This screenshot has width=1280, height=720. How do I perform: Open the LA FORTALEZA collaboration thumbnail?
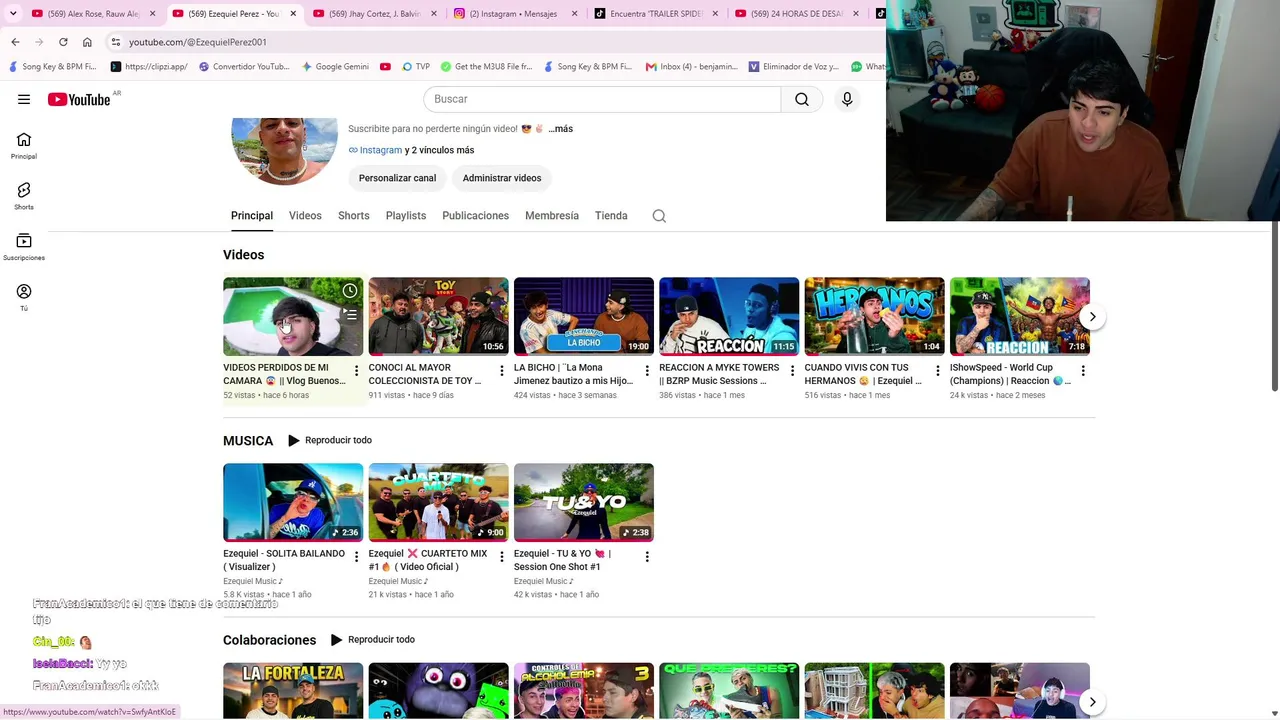pyautogui.click(x=293, y=691)
